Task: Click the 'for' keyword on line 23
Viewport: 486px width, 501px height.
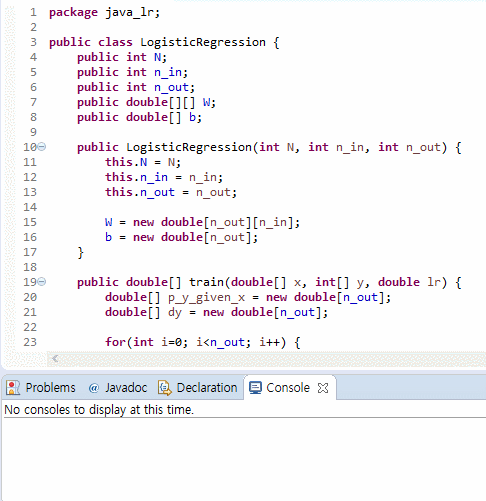Action: [115, 342]
